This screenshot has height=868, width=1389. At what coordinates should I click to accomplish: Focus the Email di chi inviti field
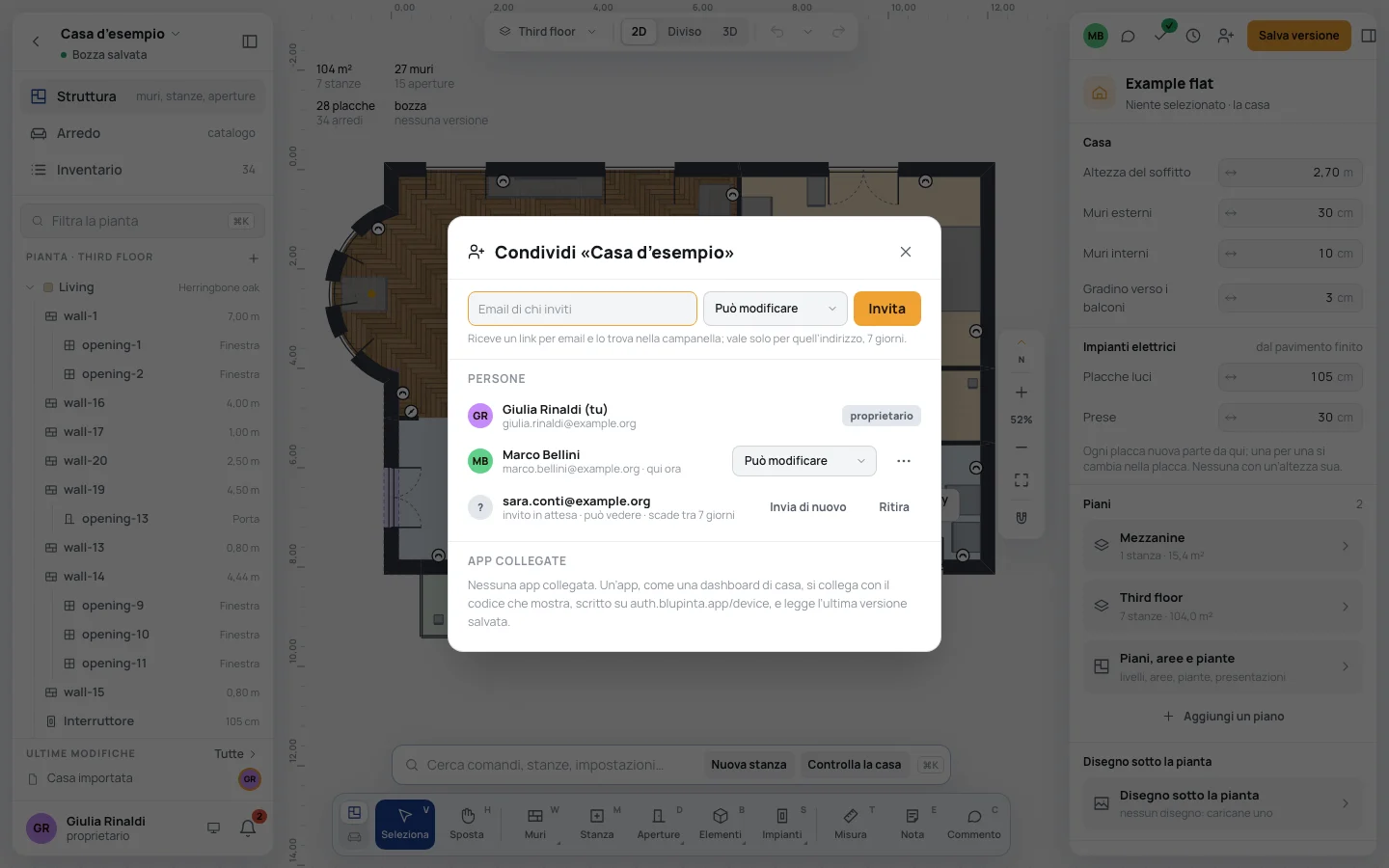coord(583,309)
